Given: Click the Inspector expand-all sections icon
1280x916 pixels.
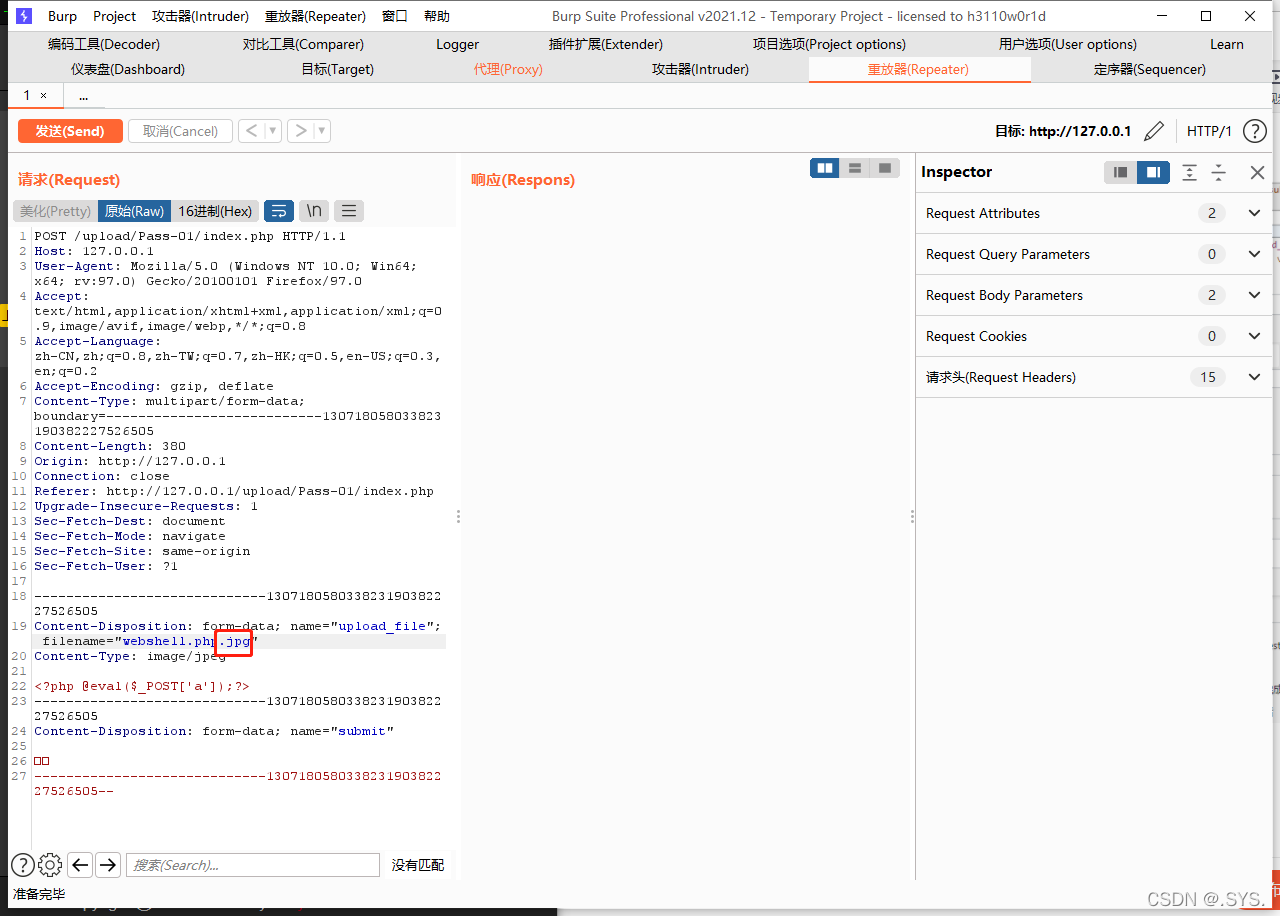Looking at the screenshot, I should (x=1189, y=172).
